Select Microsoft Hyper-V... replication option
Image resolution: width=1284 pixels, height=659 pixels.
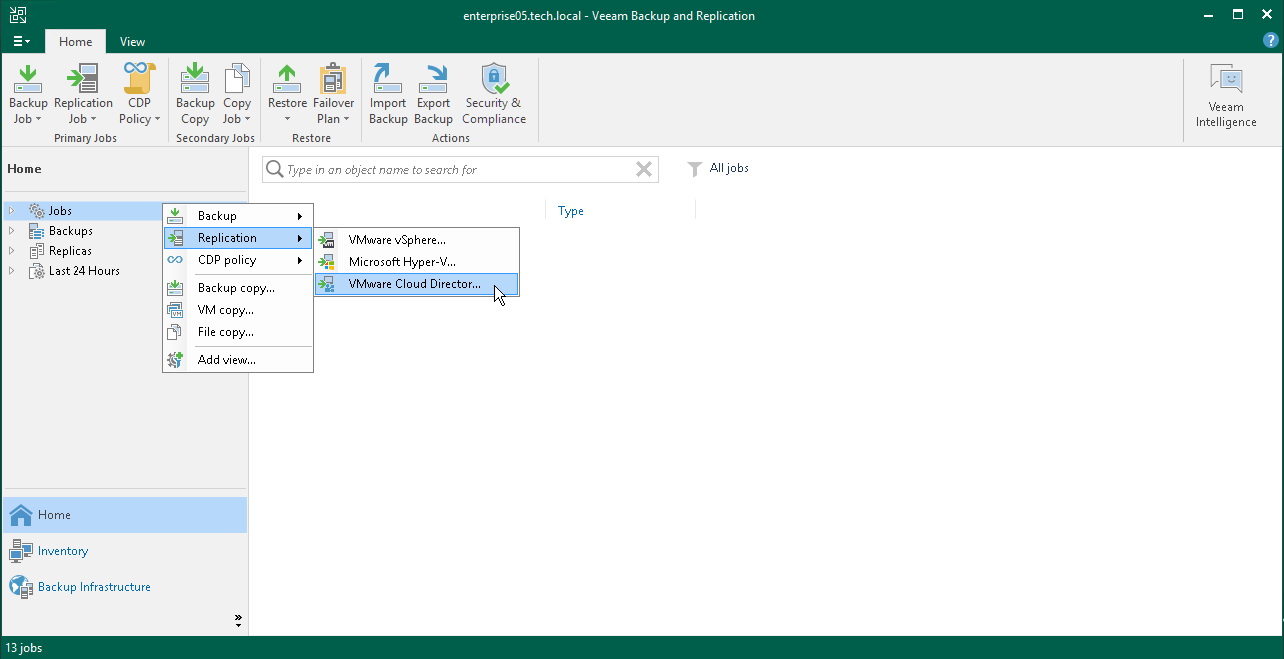417,262
